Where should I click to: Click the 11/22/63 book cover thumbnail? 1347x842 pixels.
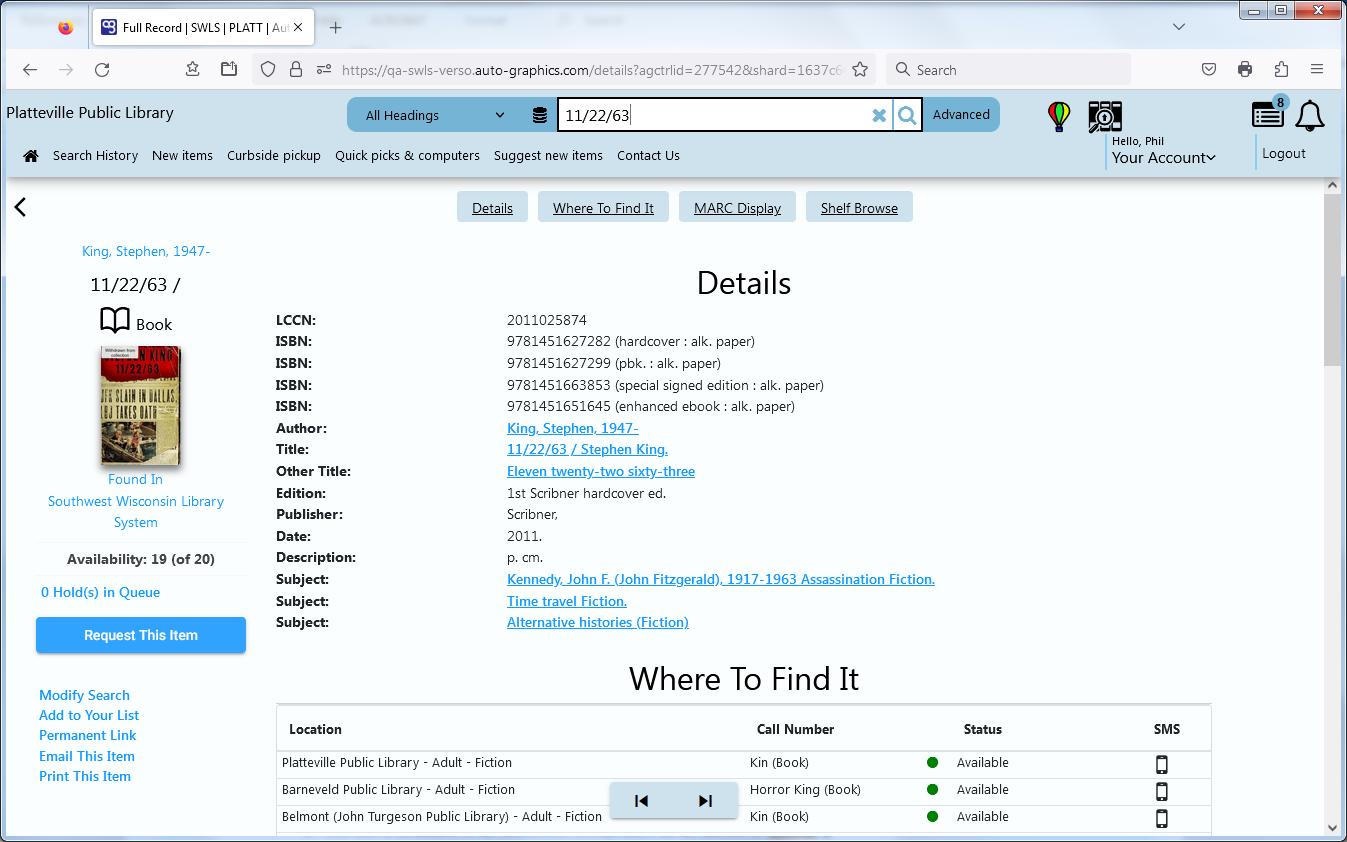140,405
